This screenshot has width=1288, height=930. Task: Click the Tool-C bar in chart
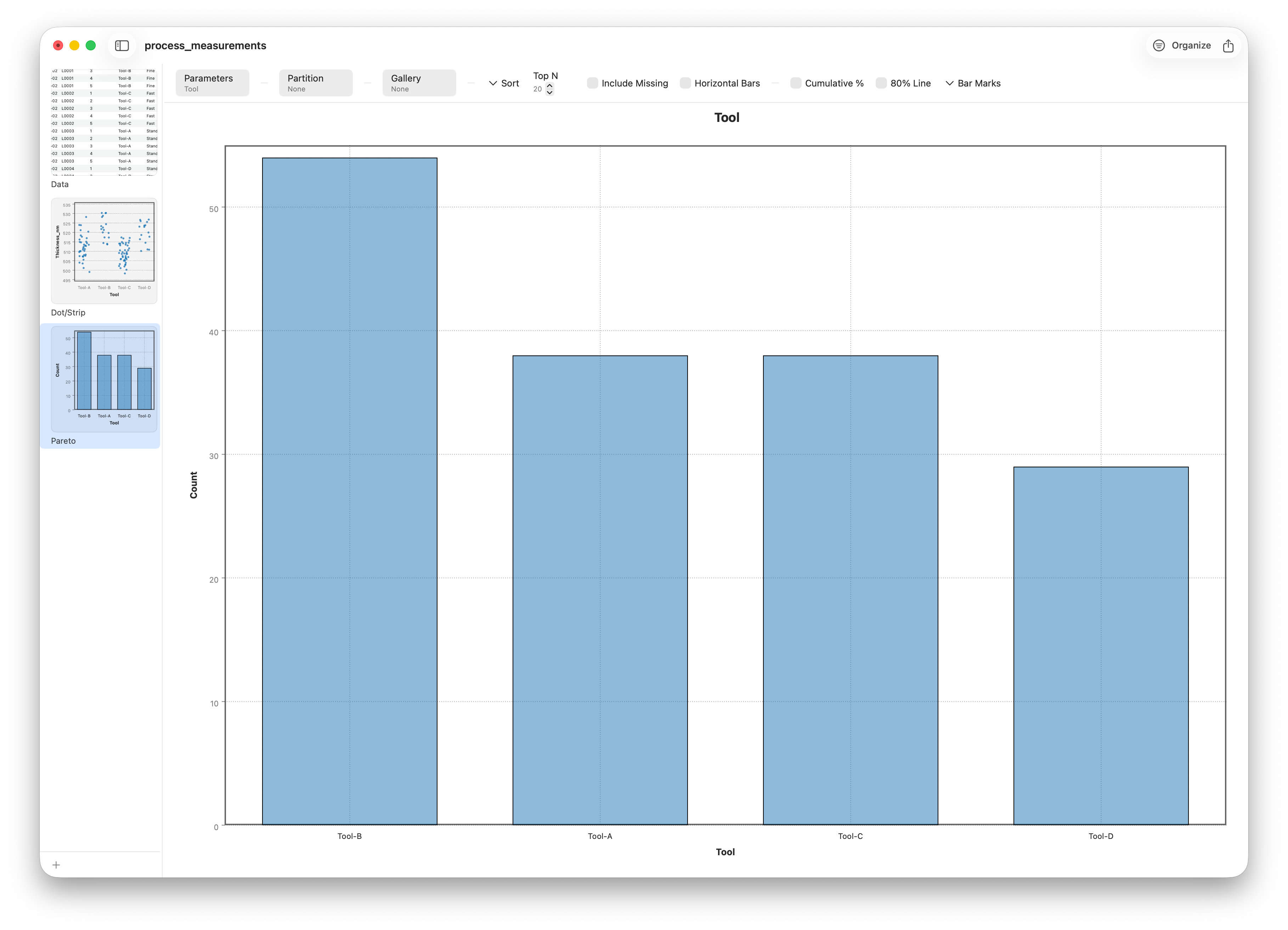(x=850, y=590)
